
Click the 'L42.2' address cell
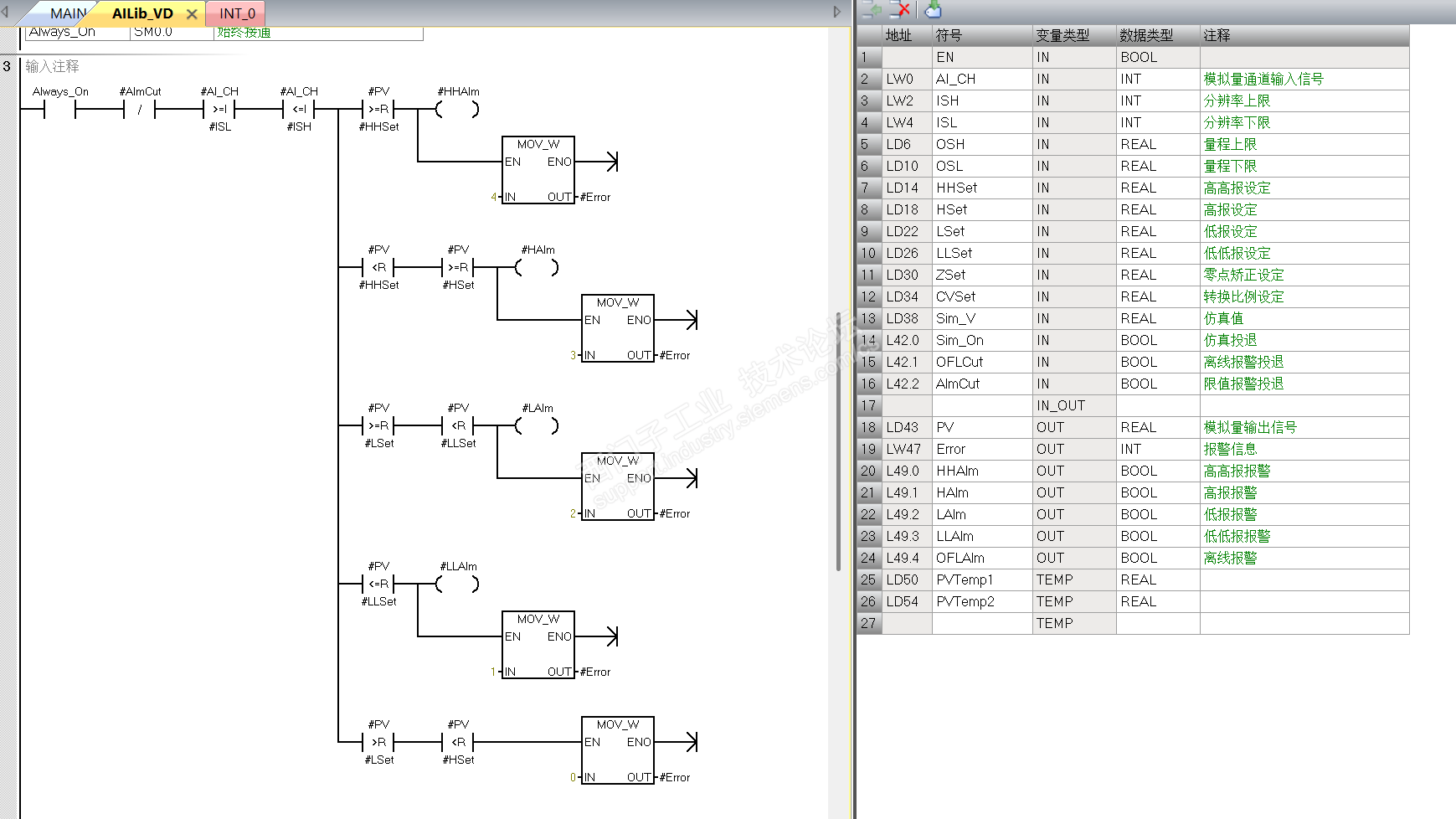907,384
